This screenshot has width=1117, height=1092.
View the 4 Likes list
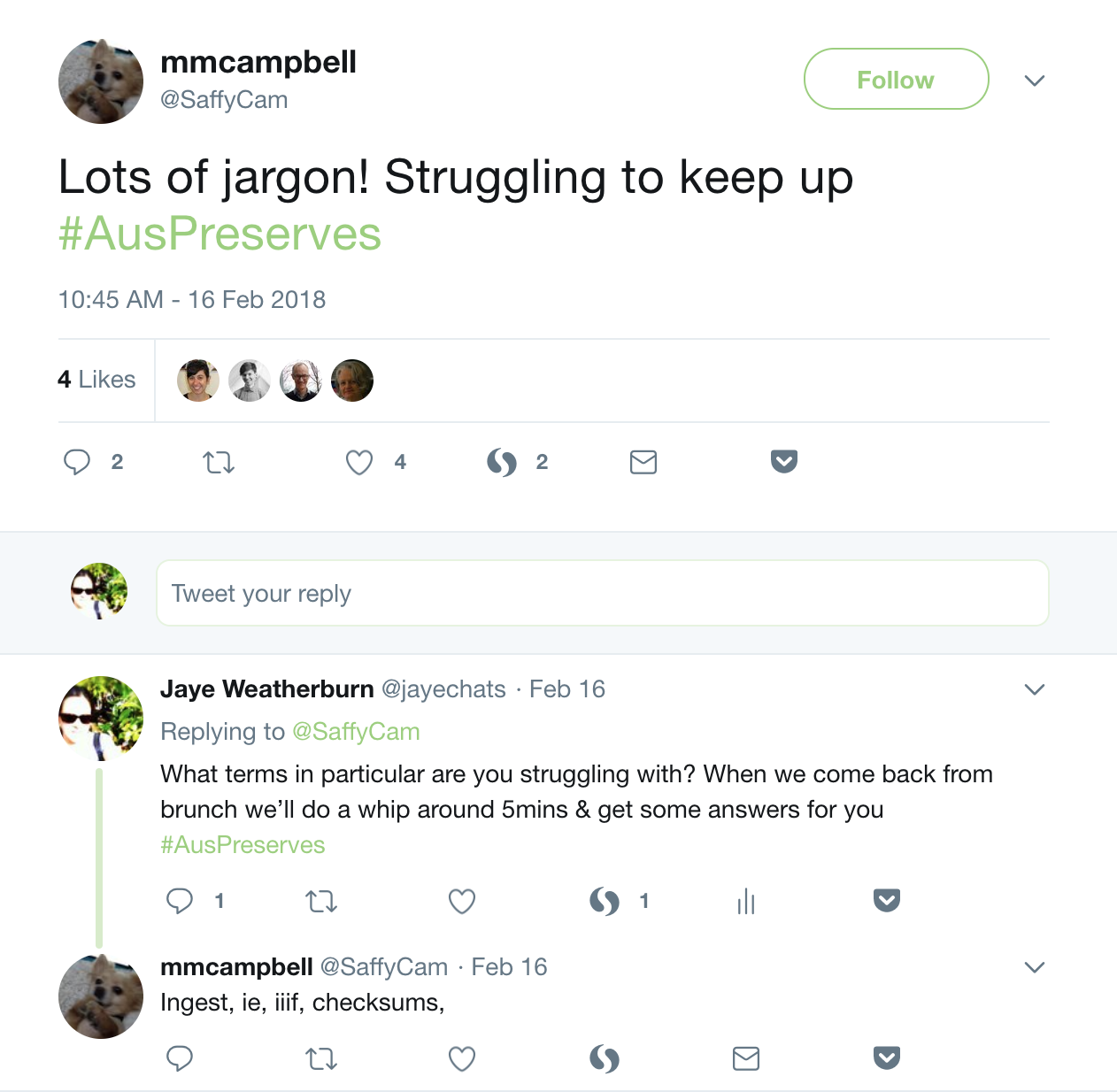96,380
